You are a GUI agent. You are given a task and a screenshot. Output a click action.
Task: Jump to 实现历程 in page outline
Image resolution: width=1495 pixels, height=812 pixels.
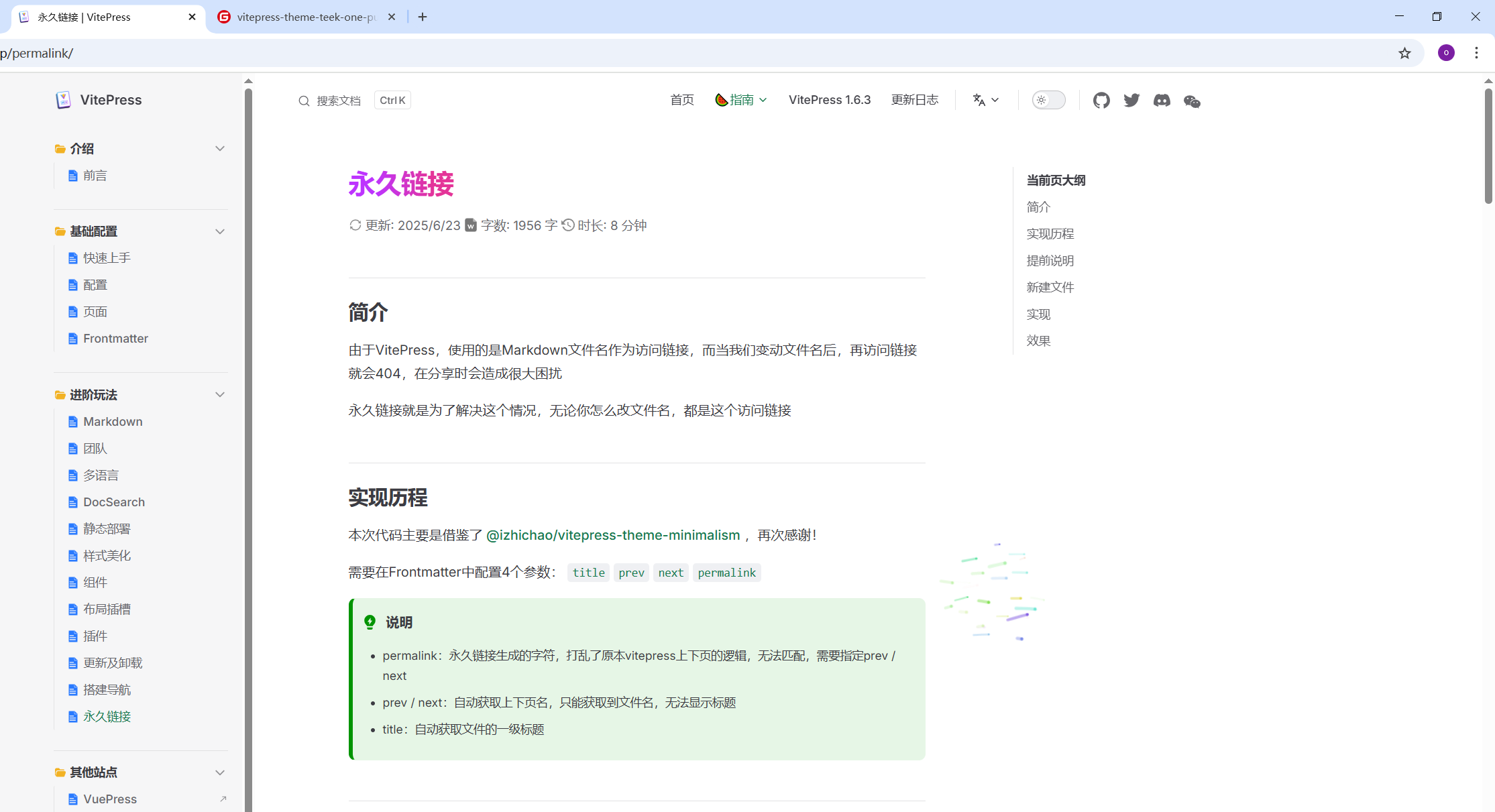1050,234
